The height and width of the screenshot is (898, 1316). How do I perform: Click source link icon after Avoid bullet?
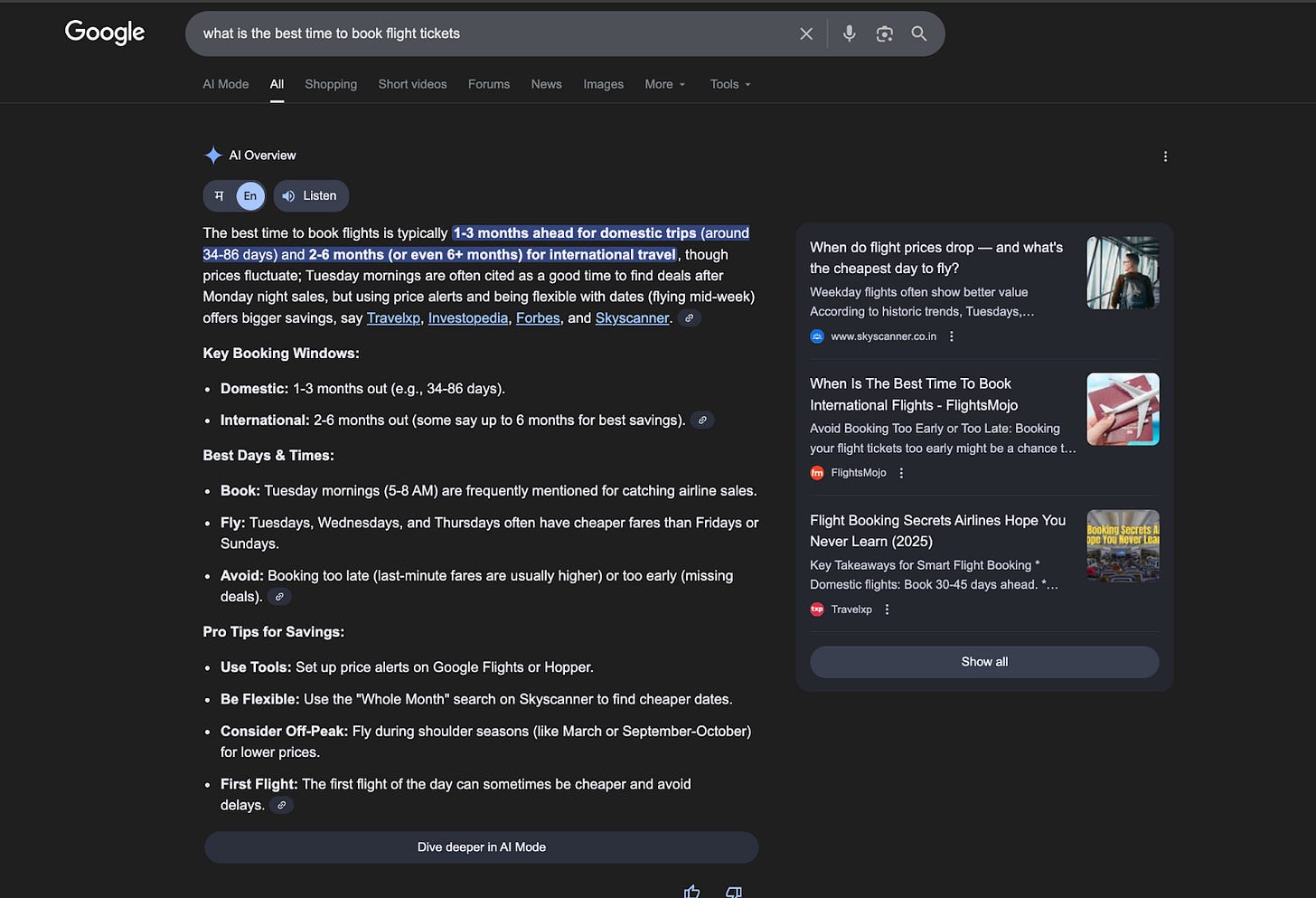[x=279, y=597]
